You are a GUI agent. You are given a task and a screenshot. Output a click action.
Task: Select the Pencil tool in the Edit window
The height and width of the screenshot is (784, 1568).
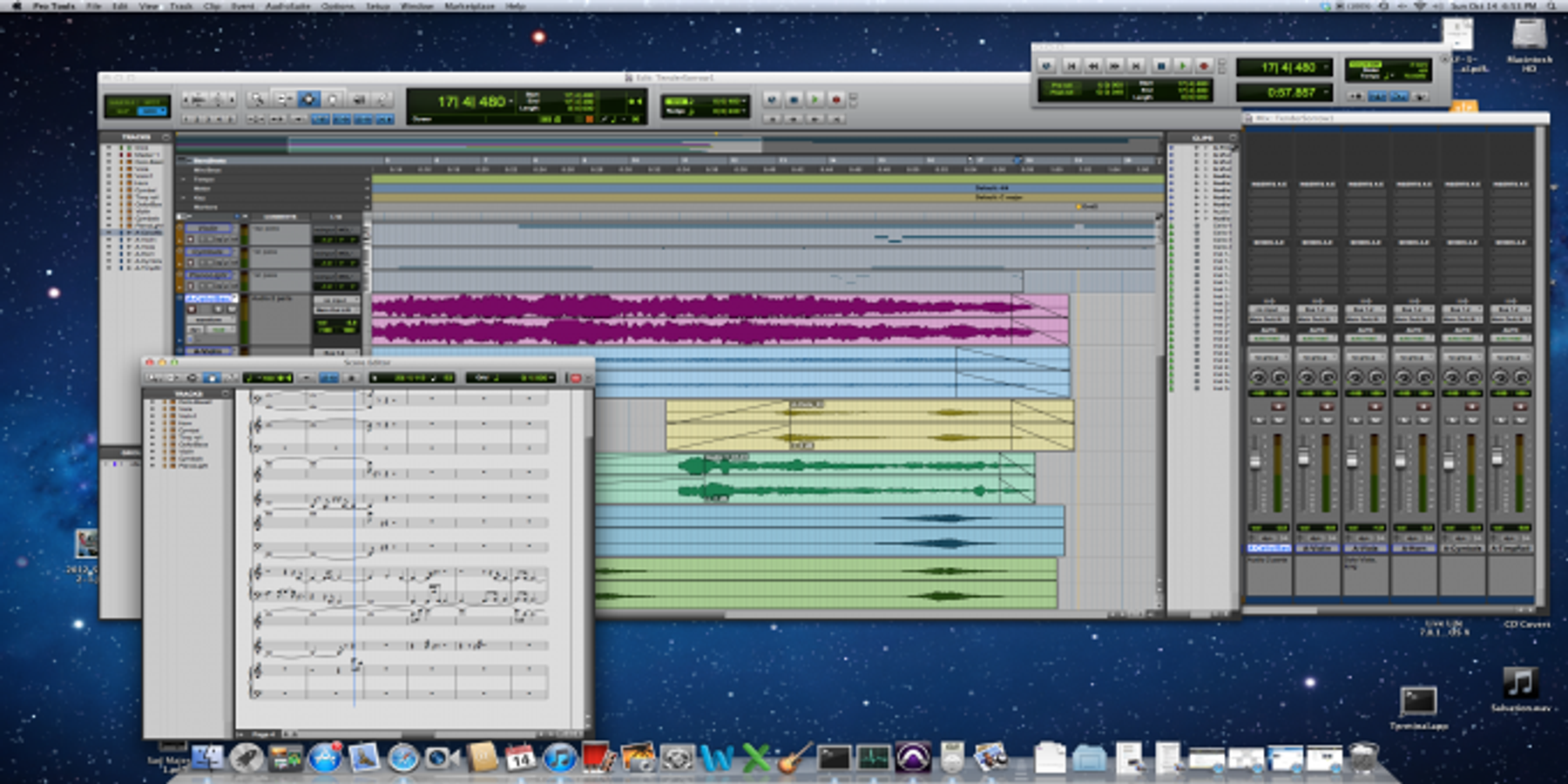point(382,98)
